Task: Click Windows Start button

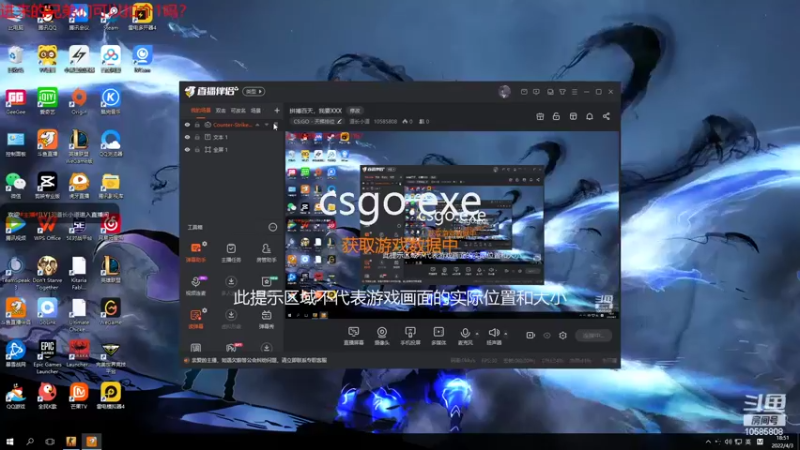Action: coord(10,441)
